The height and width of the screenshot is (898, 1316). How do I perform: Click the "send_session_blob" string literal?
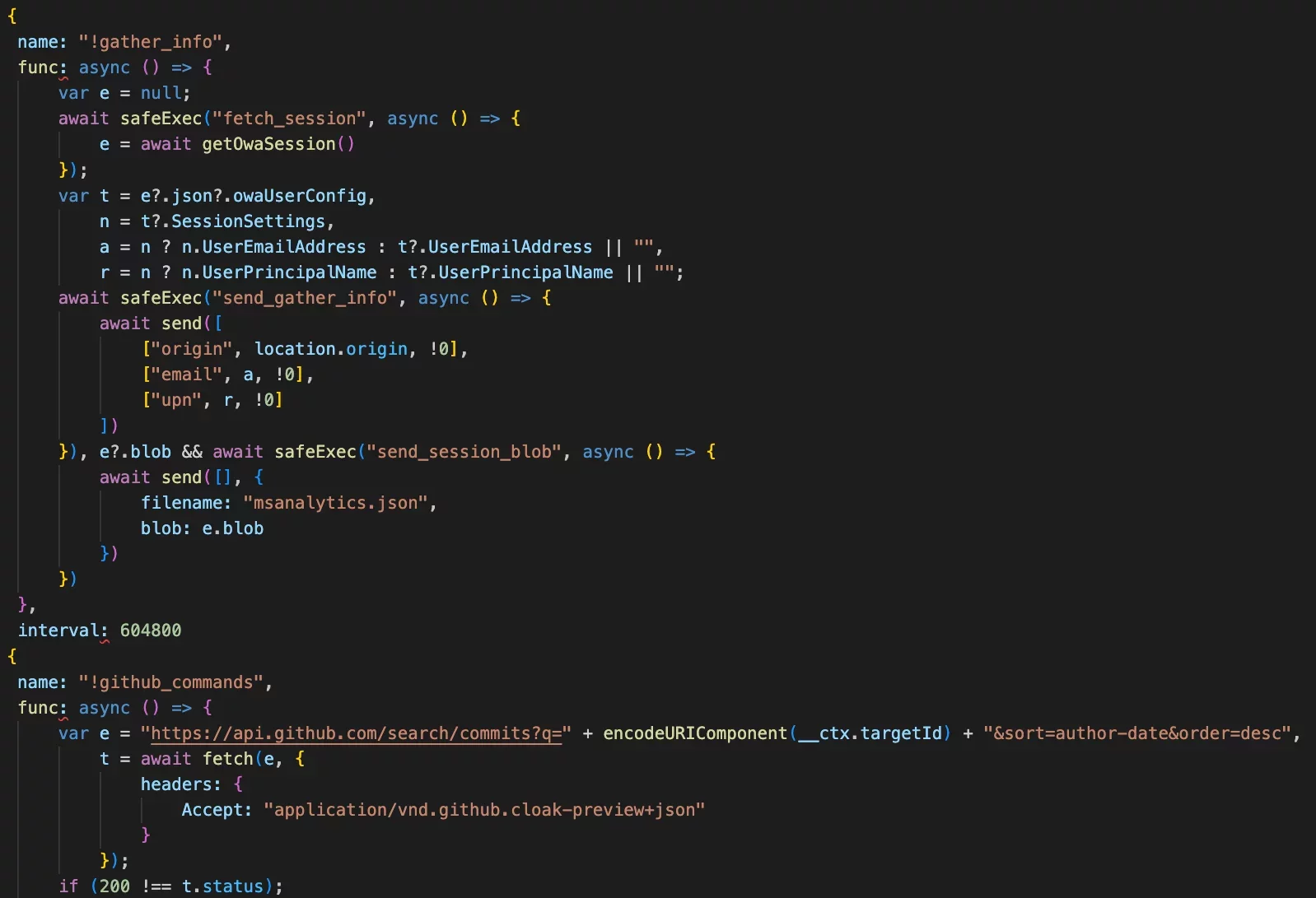(464, 452)
